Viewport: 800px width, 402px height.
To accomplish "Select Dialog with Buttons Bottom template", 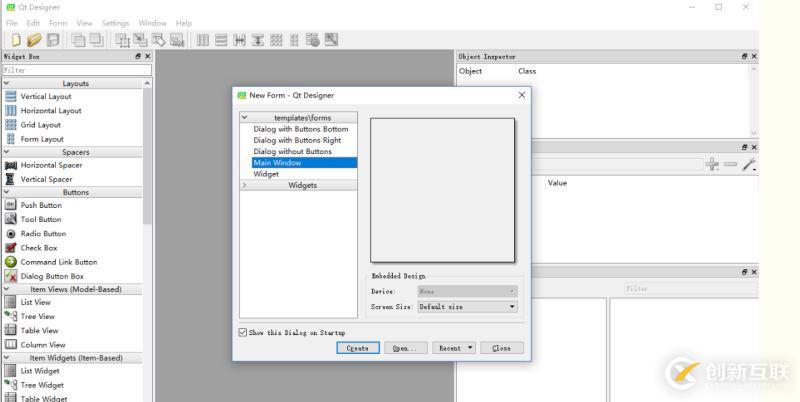I will (x=301, y=129).
